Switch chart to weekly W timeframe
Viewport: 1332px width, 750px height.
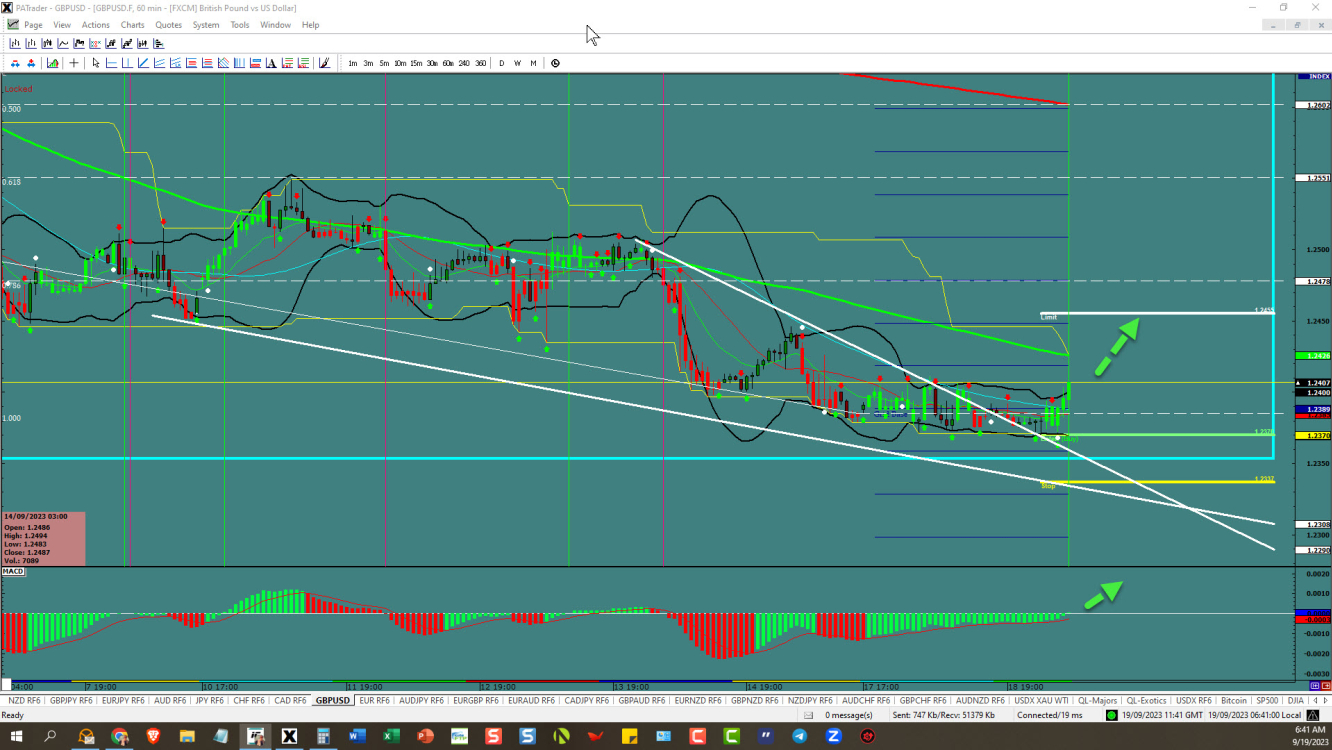pos(517,63)
